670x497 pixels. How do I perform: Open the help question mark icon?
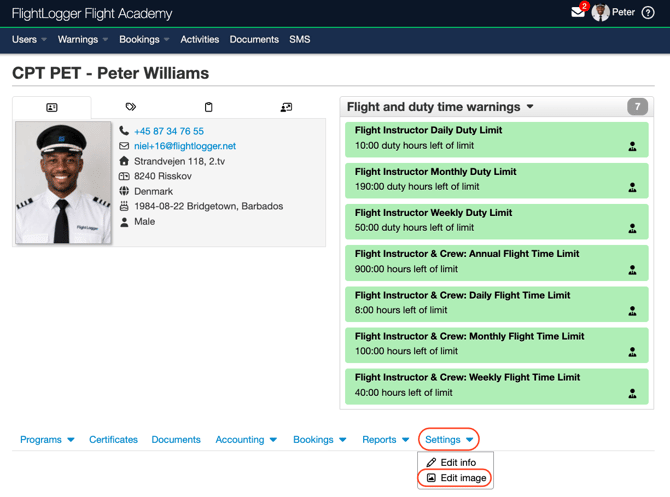coord(648,13)
